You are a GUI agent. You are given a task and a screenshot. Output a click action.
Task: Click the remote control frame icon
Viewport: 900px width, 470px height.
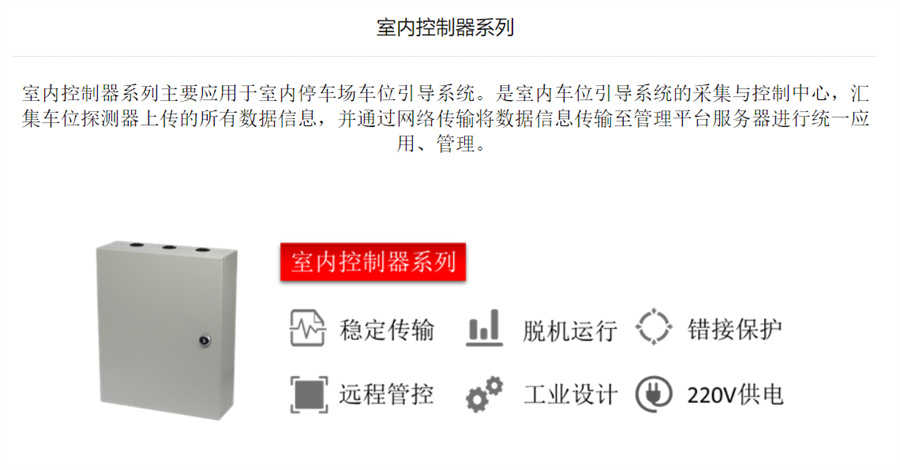click(309, 395)
